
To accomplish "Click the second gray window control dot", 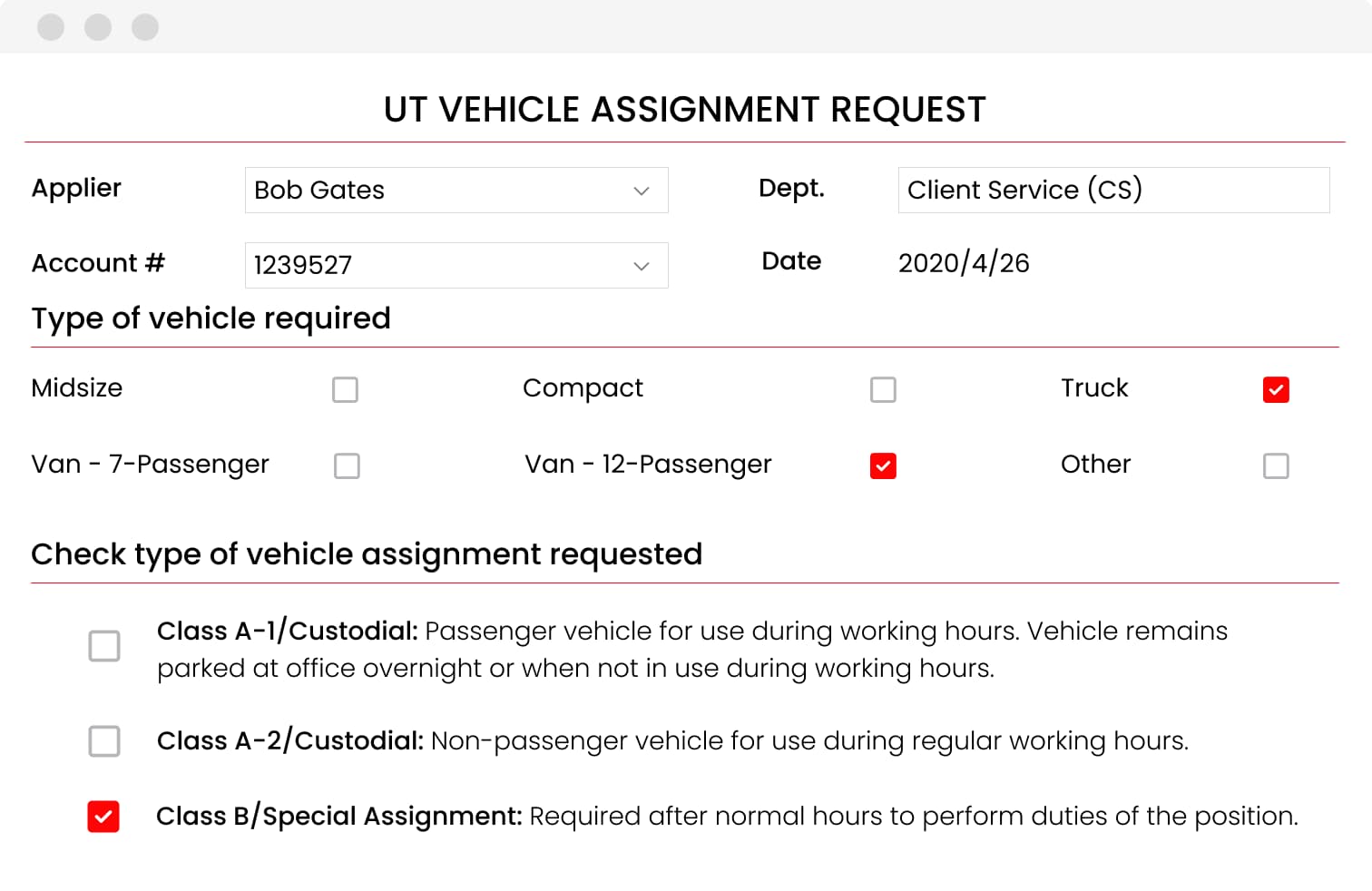I will (x=98, y=27).
